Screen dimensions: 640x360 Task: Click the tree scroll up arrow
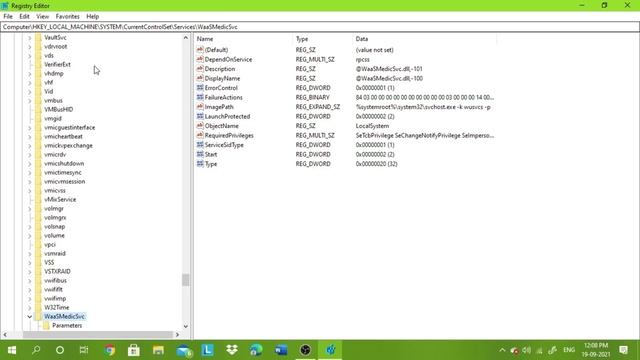pyautogui.click(x=186, y=38)
